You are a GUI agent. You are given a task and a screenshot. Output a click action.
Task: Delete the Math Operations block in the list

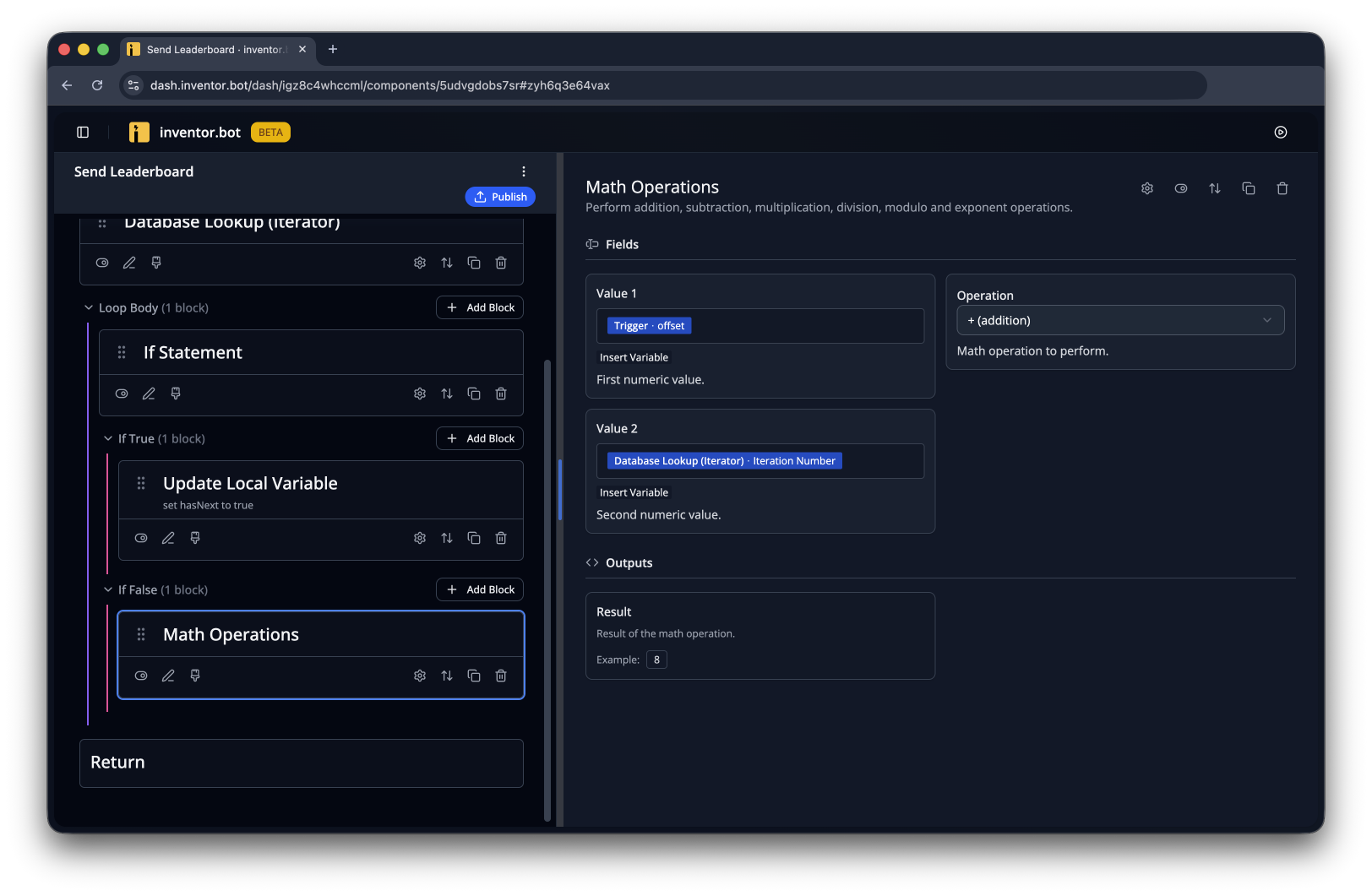(x=501, y=676)
